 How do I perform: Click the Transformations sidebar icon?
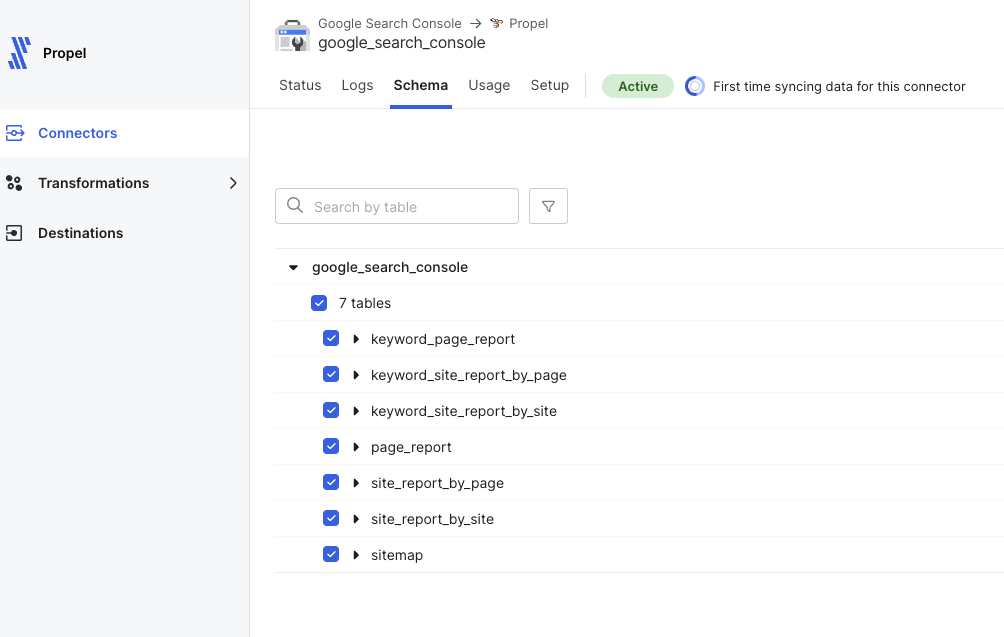[14, 183]
